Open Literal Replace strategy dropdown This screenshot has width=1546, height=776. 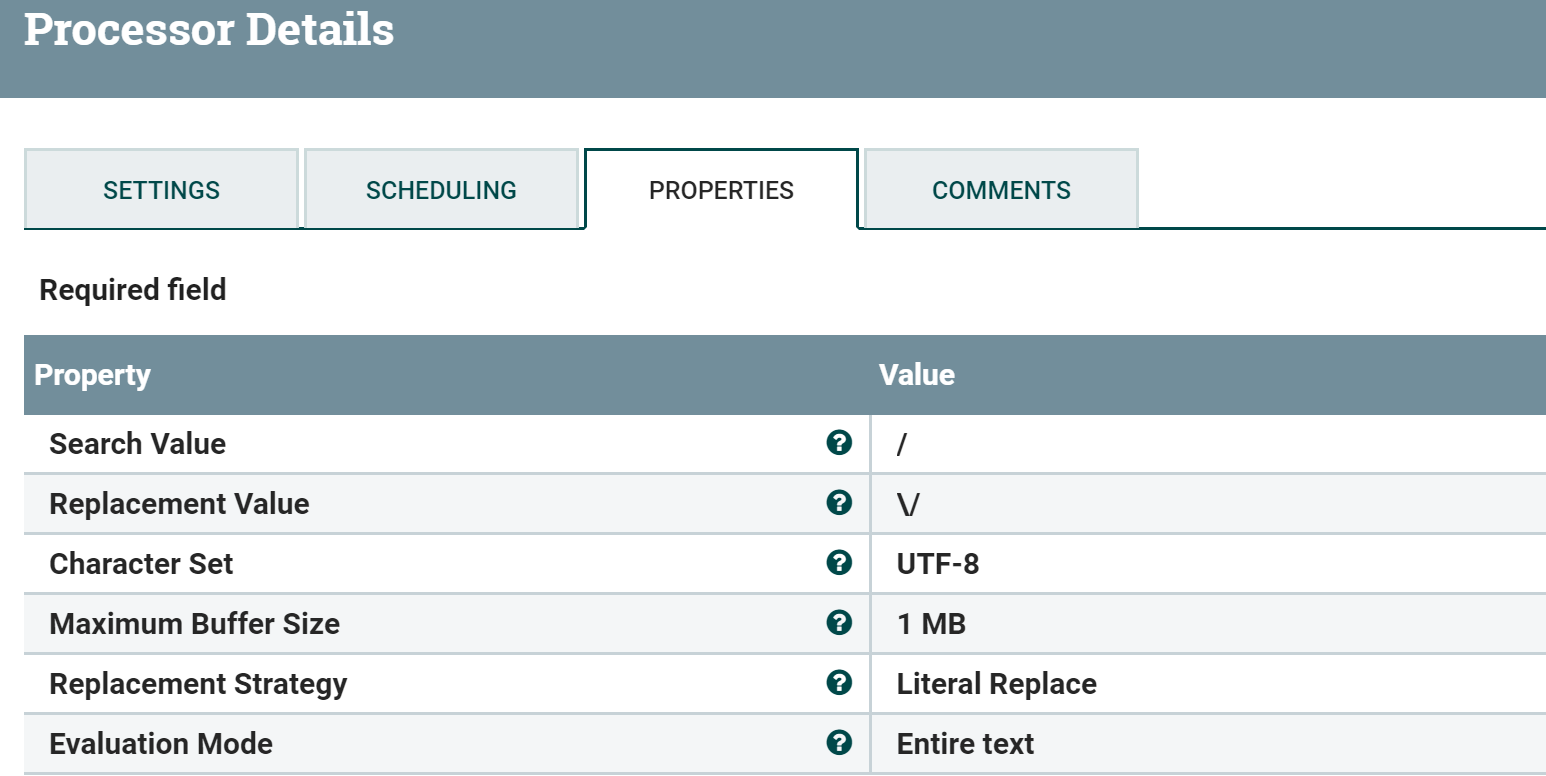(x=996, y=684)
